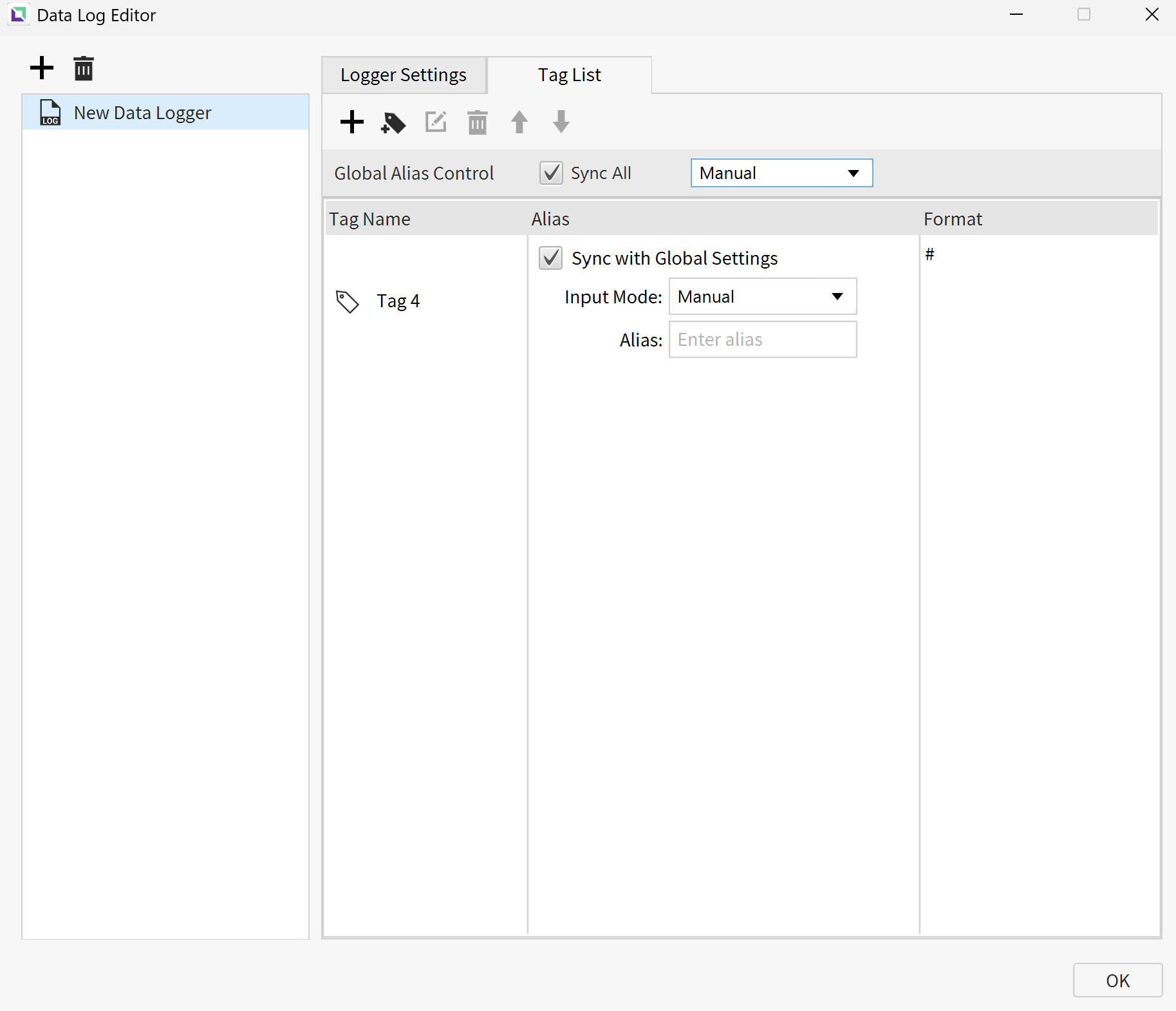
Task: Open the Input Mode Manual dropdown
Action: tap(763, 297)
